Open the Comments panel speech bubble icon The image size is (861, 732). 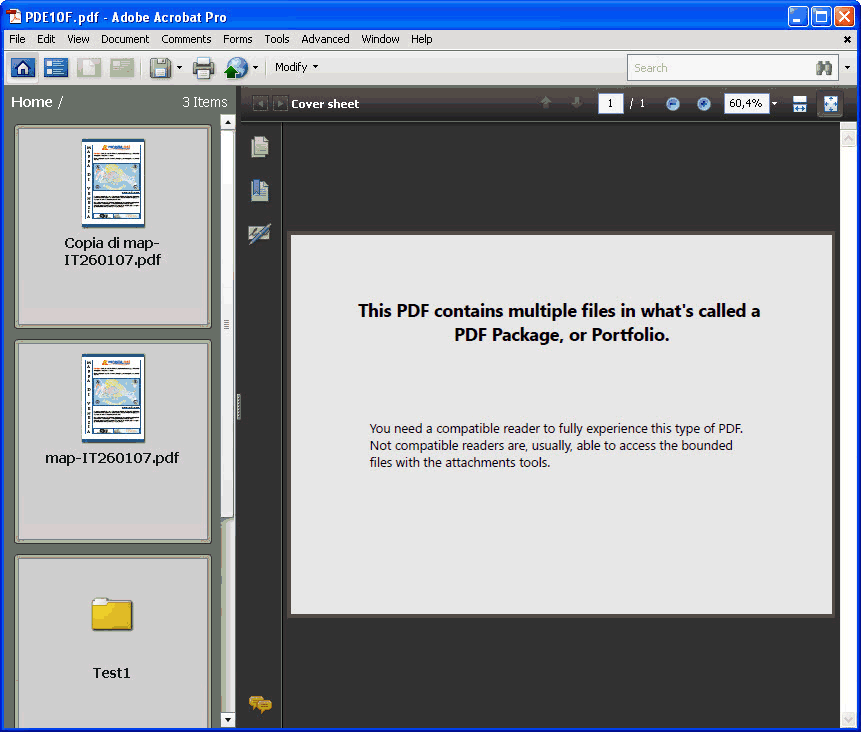click(x=260, y=703)
